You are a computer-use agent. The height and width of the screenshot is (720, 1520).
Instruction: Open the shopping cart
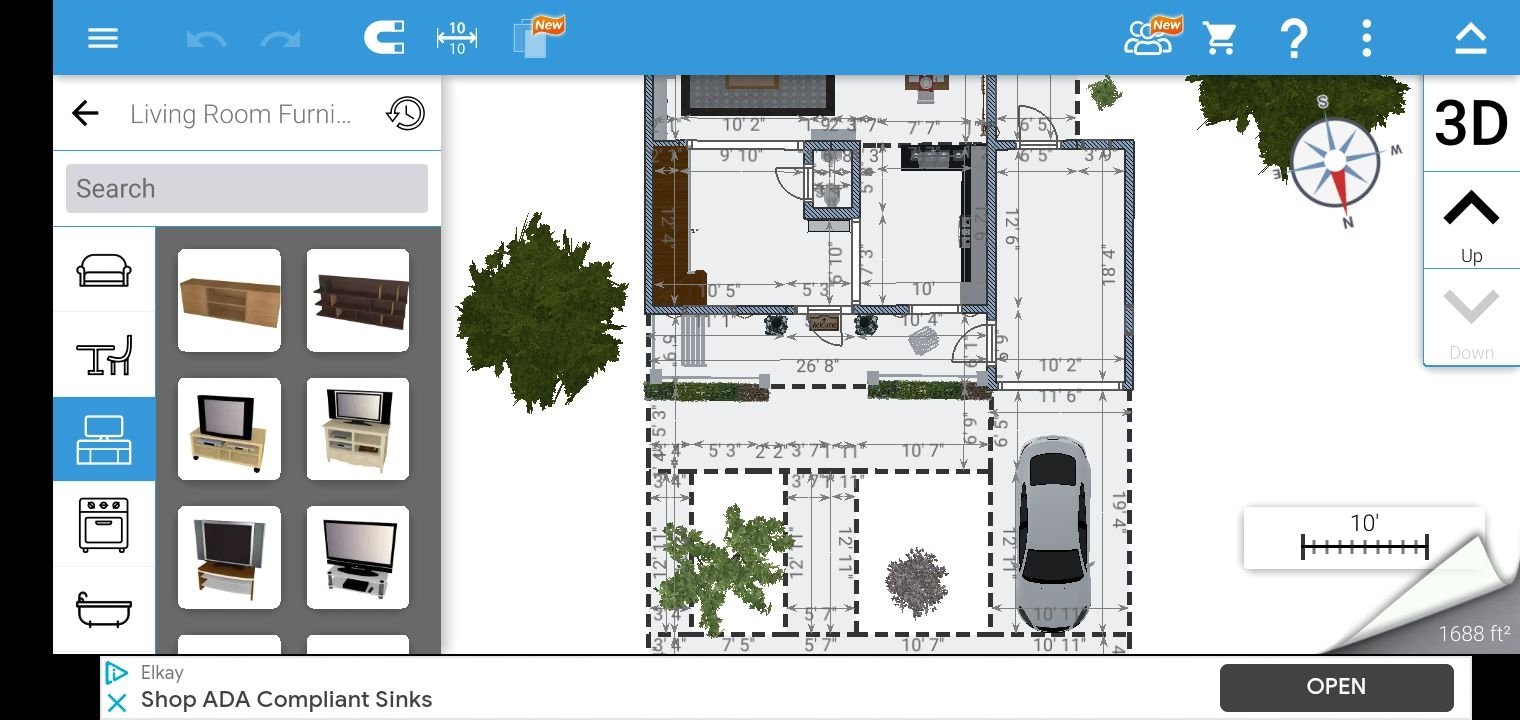pos(1220,37)
